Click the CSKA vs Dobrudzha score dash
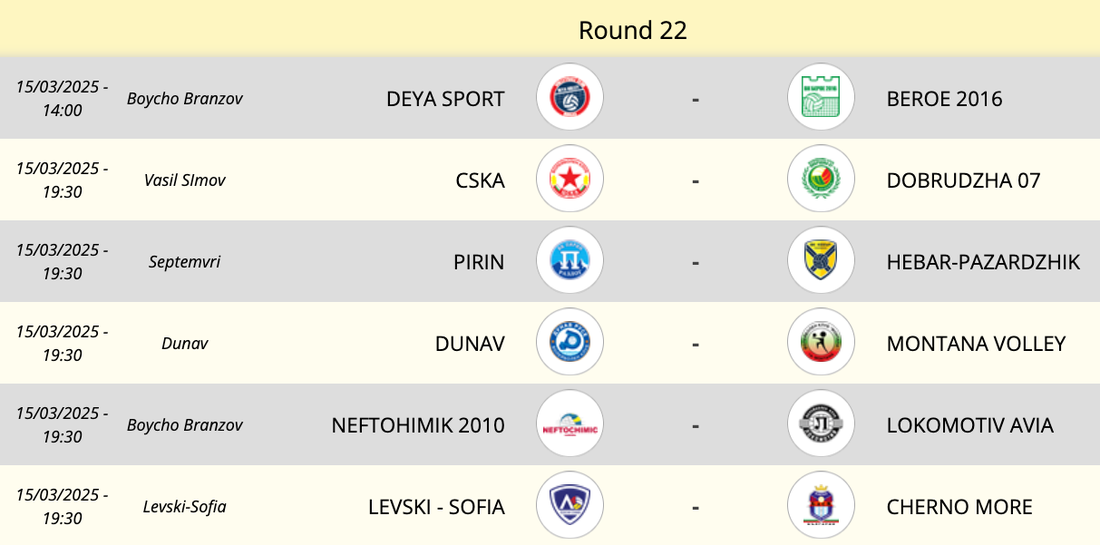Image resolution: width=1100 pixels, height=545 pixels. tap(695, 181)
